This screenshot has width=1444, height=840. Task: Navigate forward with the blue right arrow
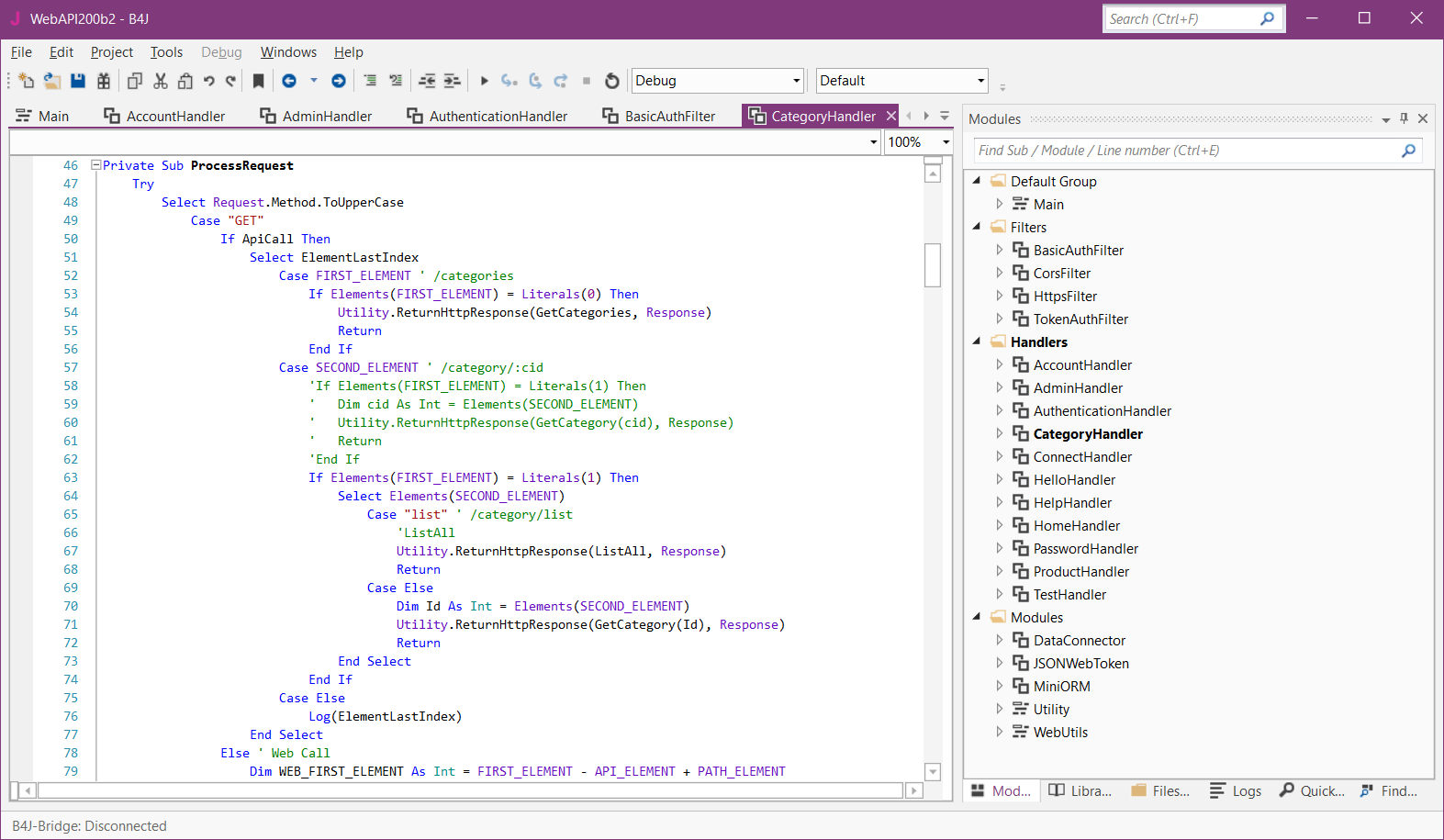(x=339, y=81)
